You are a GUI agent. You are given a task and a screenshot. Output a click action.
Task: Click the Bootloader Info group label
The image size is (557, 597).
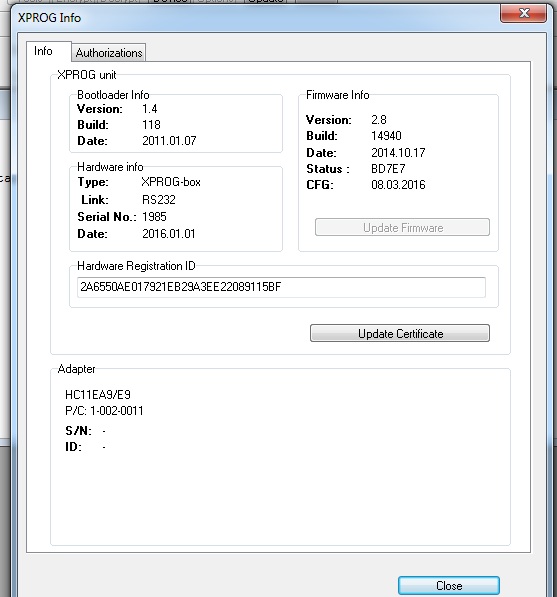coord(113,94)
